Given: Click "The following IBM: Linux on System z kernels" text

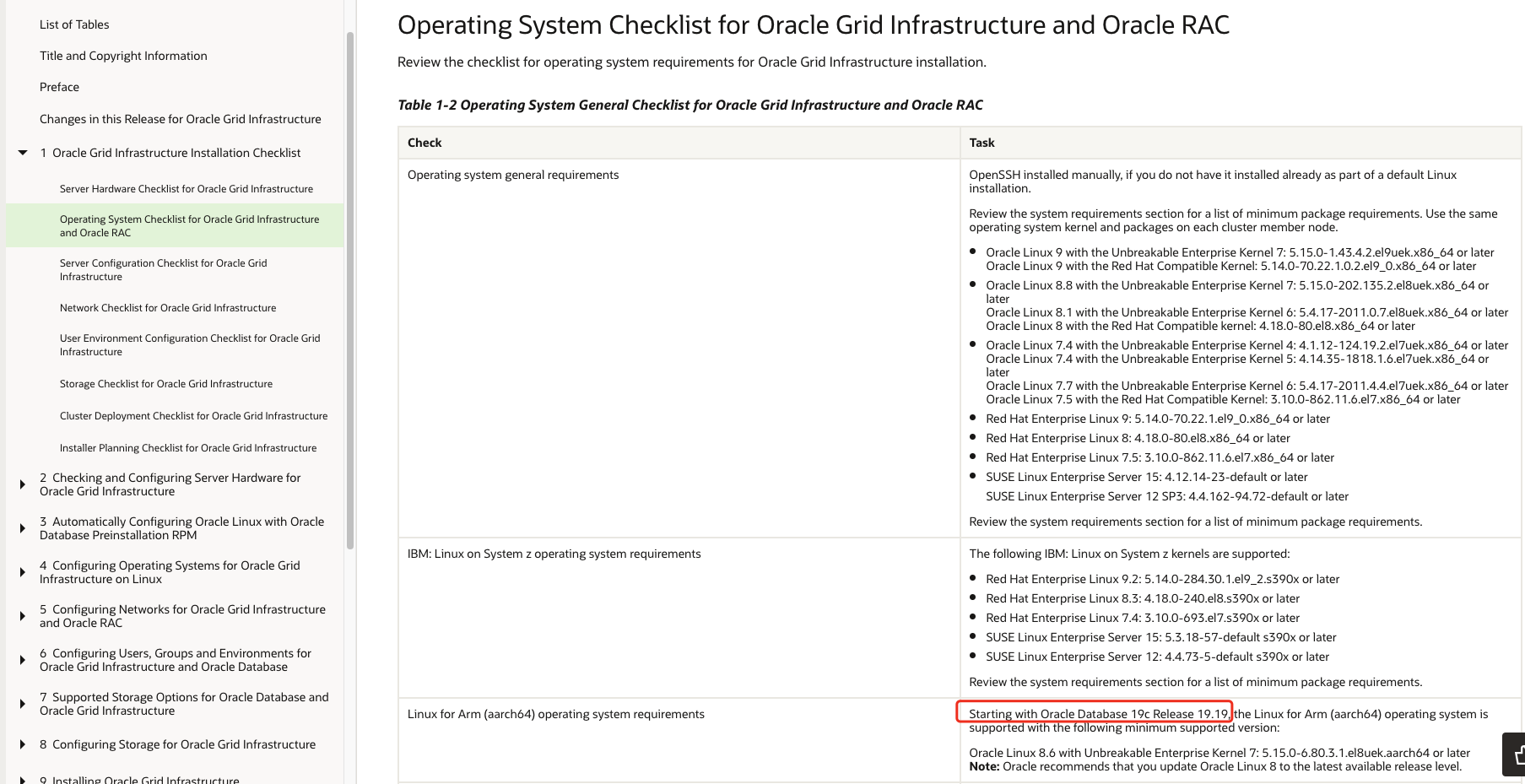Looking at the screenshot, I should coord(1129,554).
